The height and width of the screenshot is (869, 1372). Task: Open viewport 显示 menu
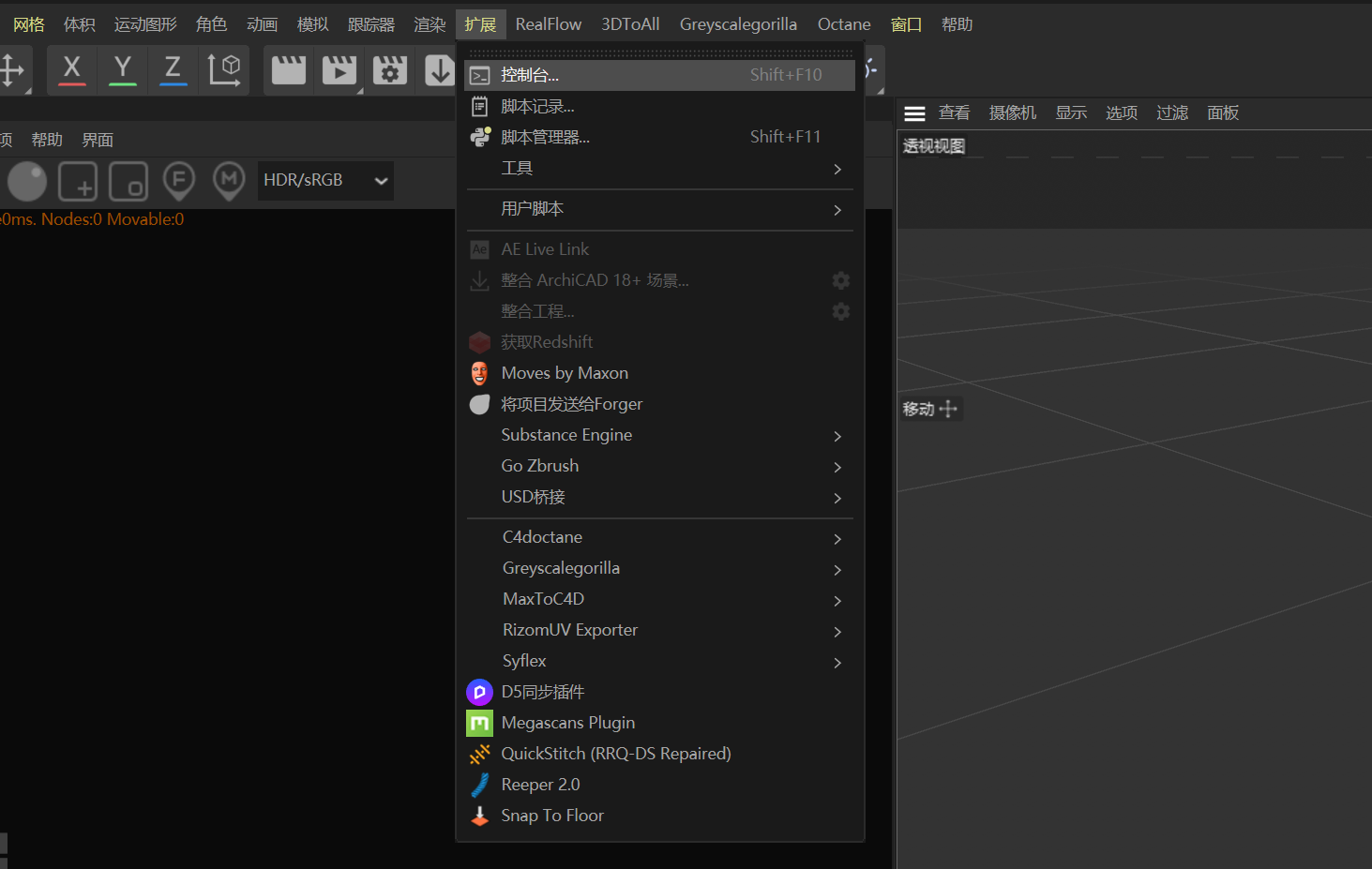(1071, 113)
